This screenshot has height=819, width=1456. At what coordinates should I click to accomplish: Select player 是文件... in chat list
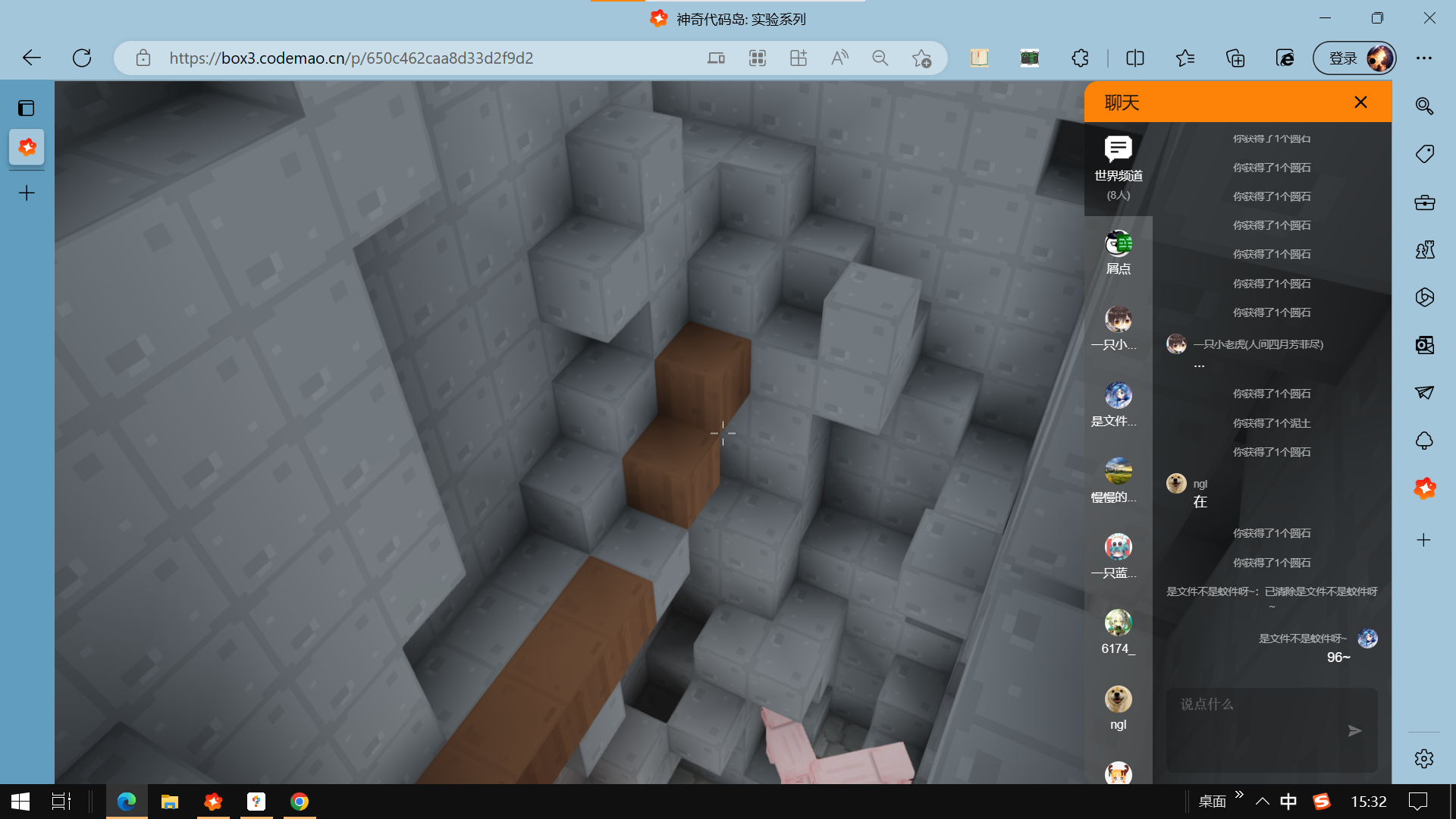(x=1119, y=405)
